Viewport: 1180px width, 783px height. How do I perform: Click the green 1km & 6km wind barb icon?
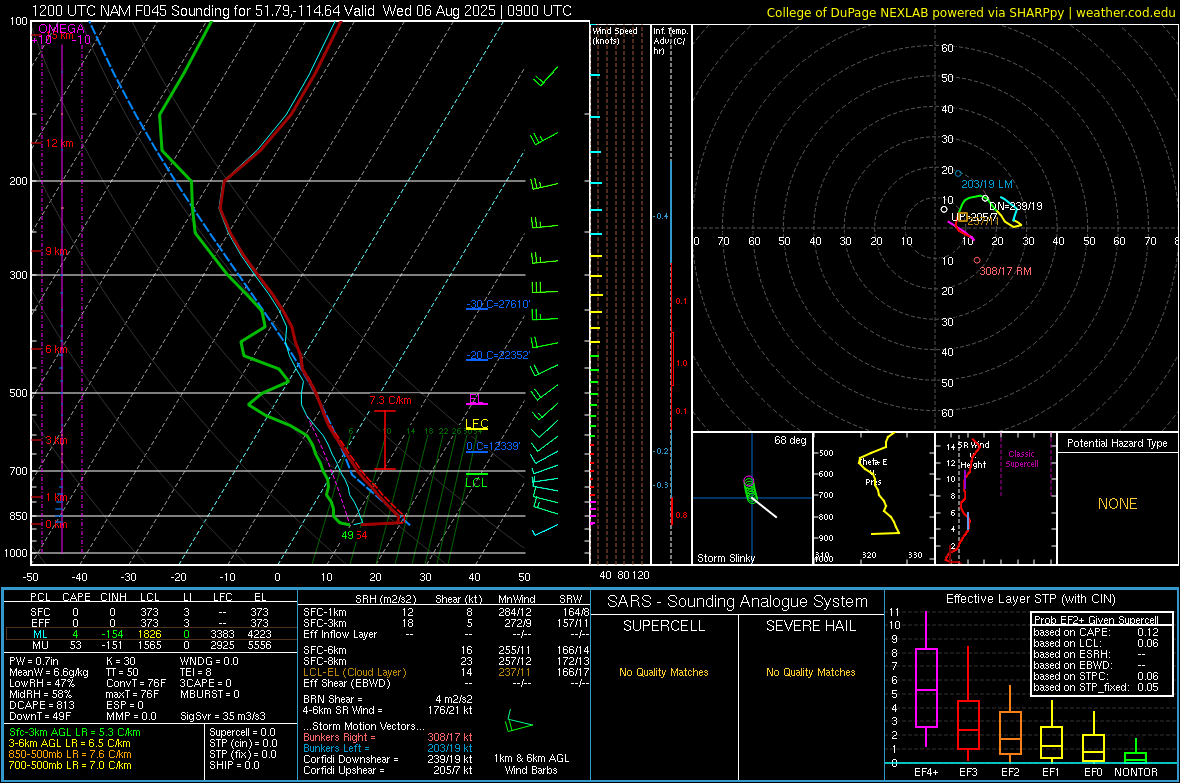(x=519, y=721)
